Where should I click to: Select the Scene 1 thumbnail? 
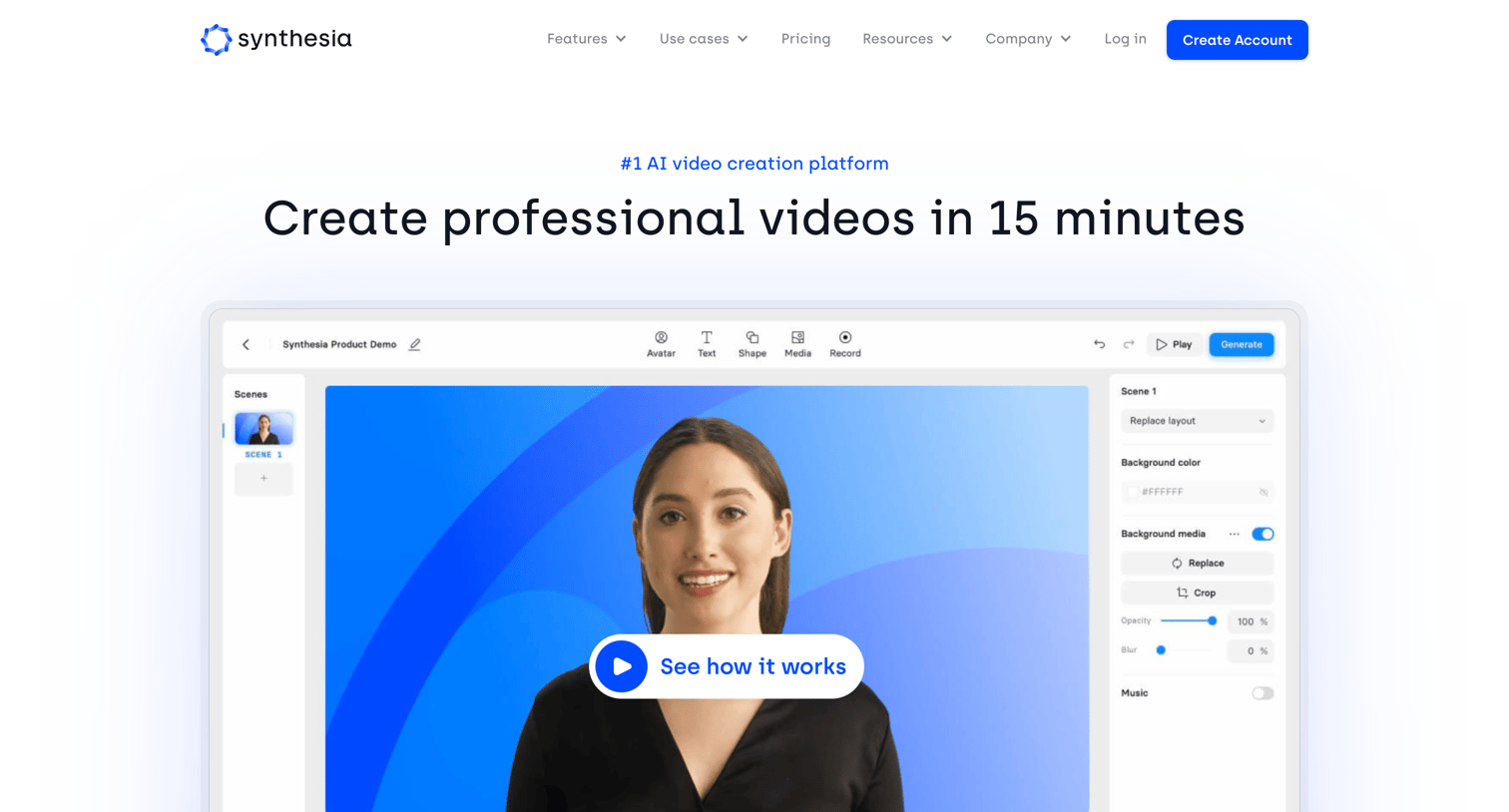pyautogui.click(x=263, y=429)
